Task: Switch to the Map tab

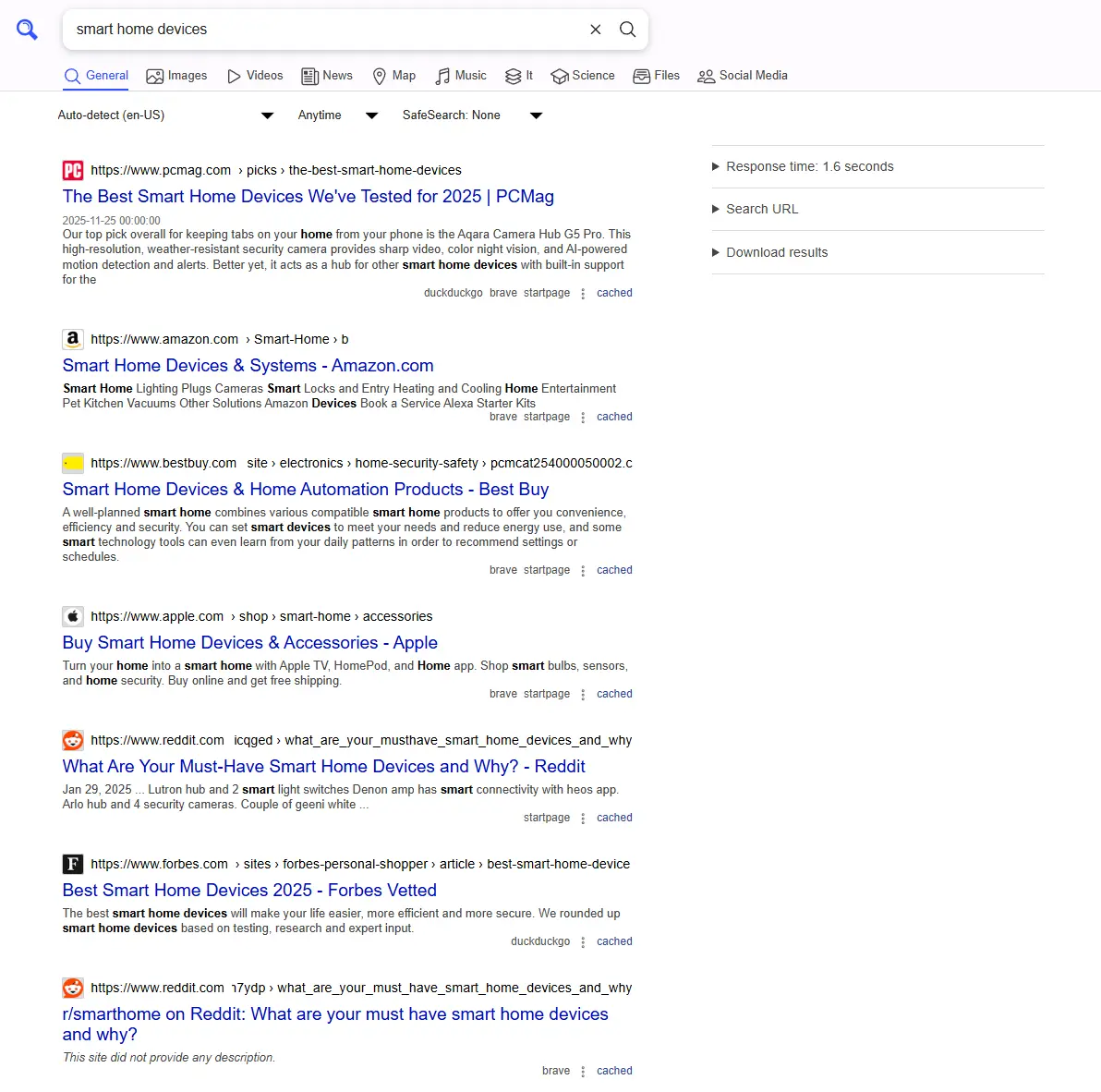Action: pyautogui.click(x=393, y=76)
